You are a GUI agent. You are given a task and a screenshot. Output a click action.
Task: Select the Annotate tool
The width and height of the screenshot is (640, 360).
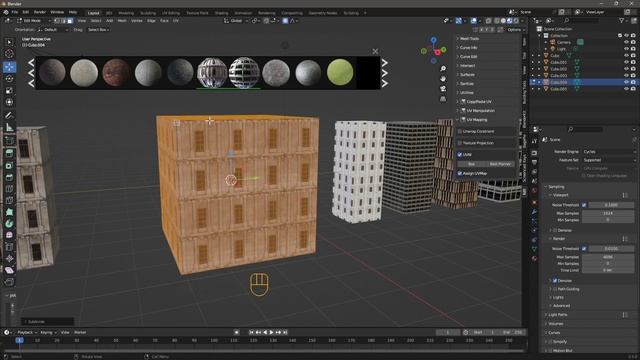[x=9, y=116]
